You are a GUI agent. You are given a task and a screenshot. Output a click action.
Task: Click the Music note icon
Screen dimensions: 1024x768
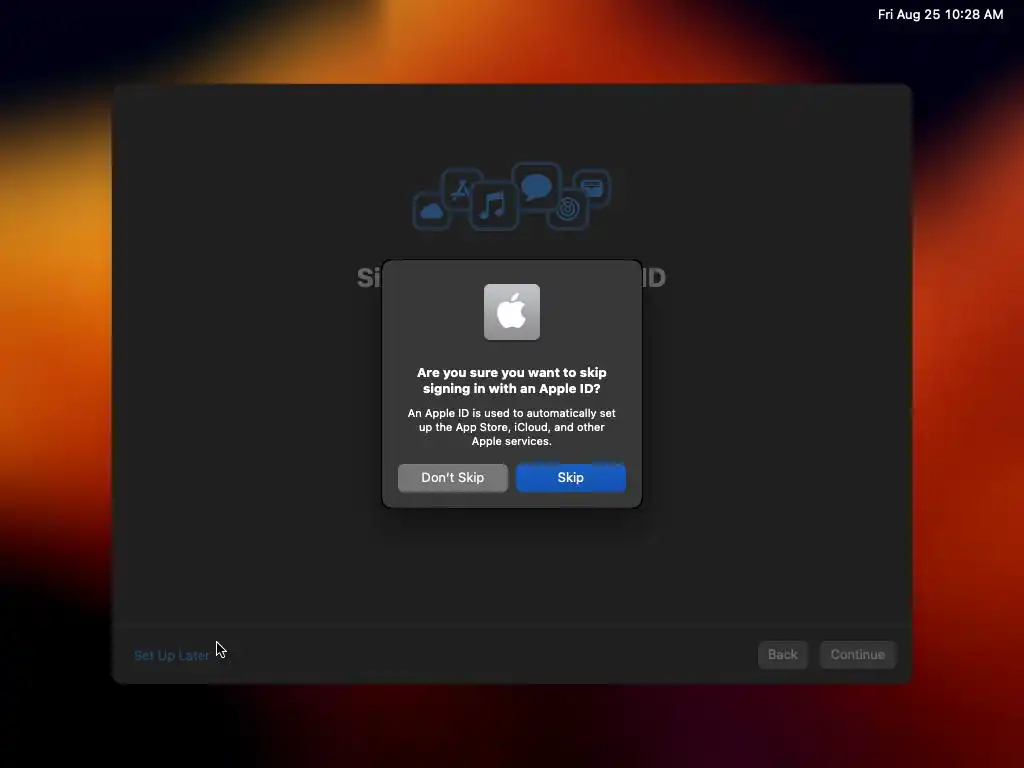tap(494, 205)
